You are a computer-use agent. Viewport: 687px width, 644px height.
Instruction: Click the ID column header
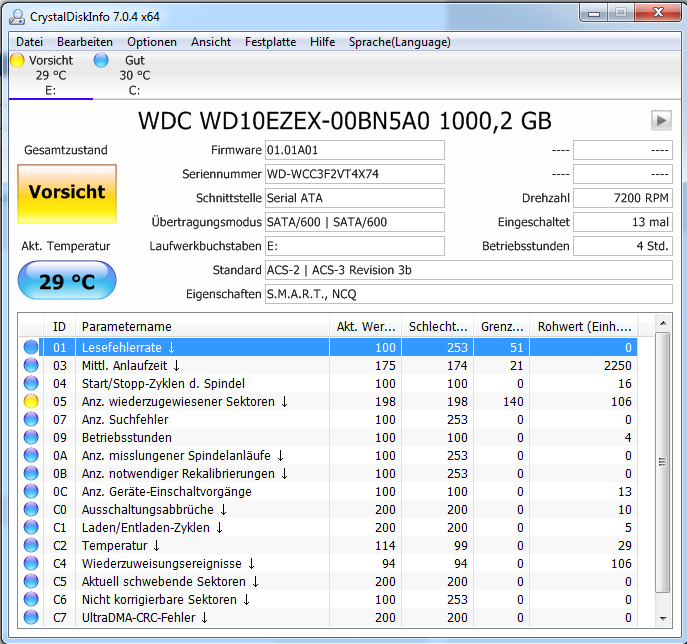[x=60, y=327]
